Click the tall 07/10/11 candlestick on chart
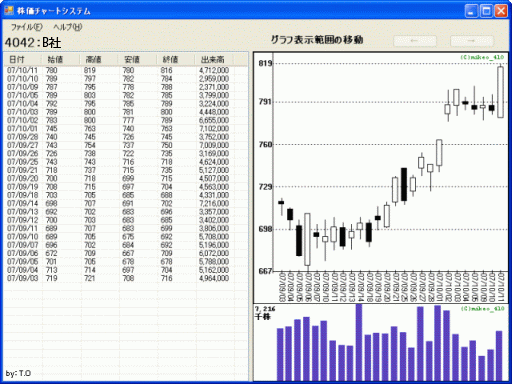Image resolution: width=512 pixels, height=384 pixels. (500, 92)
